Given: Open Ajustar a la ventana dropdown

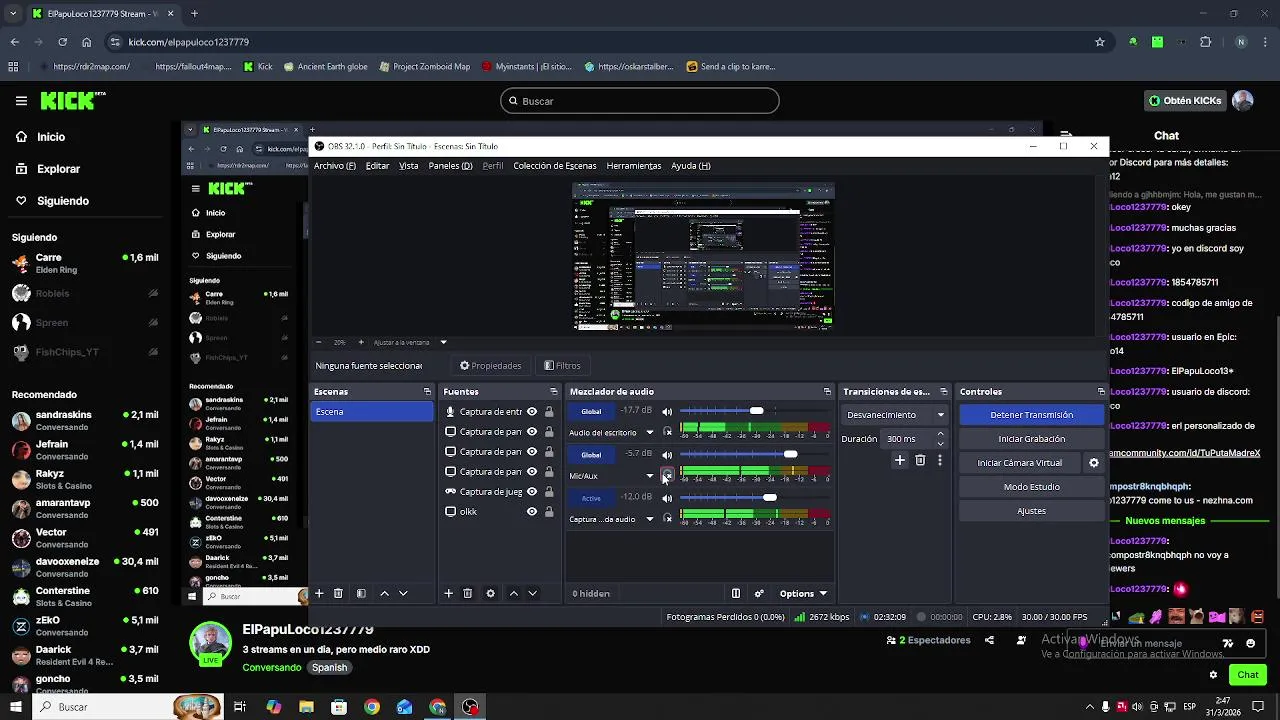Looking at the screenshot, I should coord(410,342).
